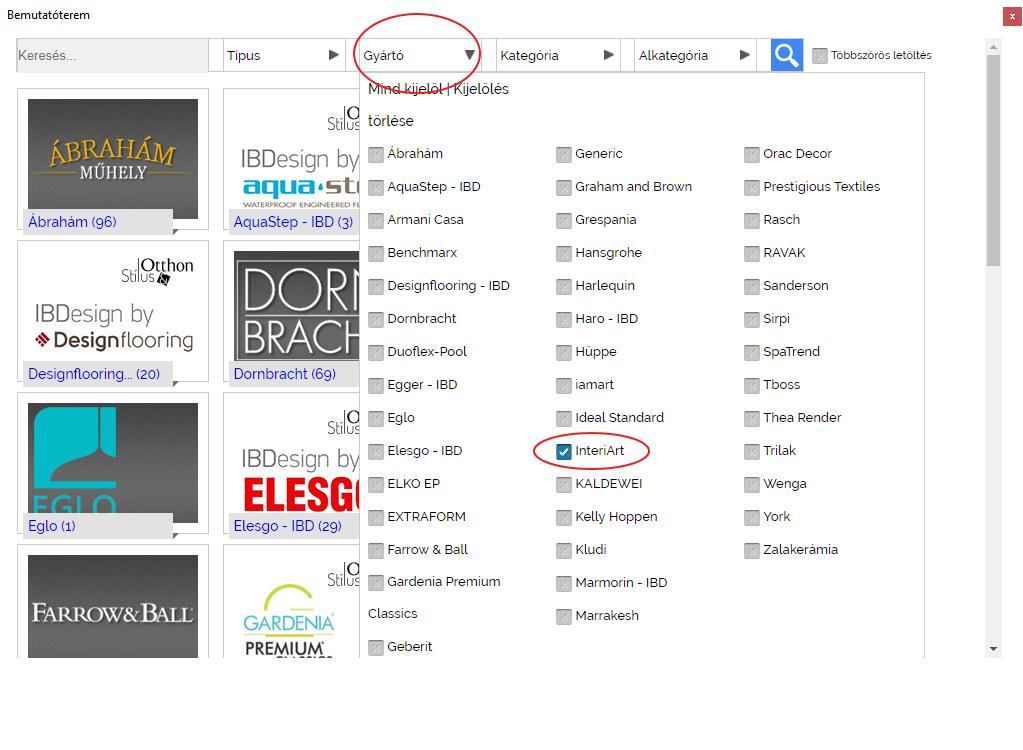This screenshot has height=750, width=1023.
Task: Select the Prestigious Textiles checkbox
Action: click(x=752, y=188)
